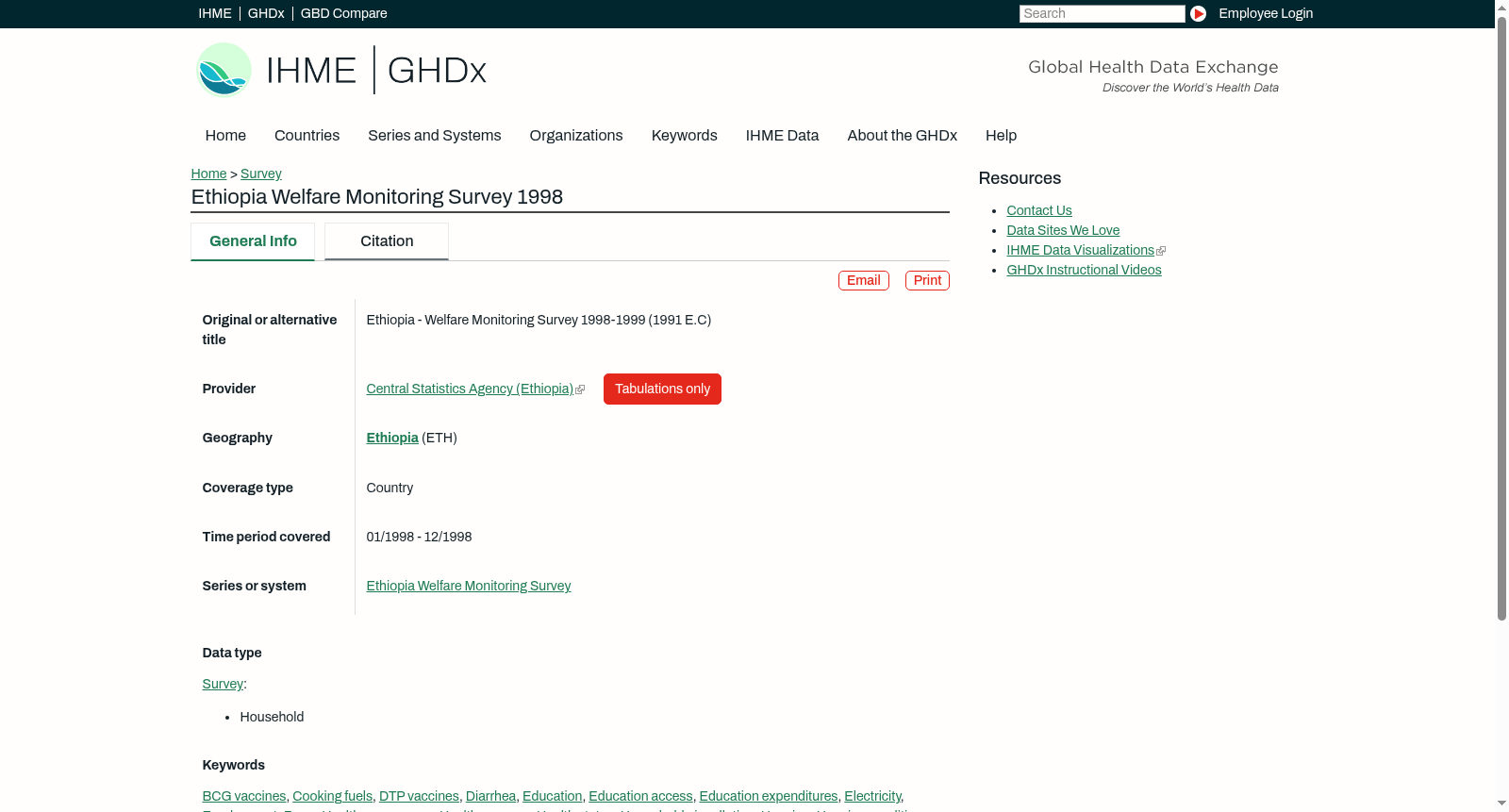Open the Countries menu item
The width and height of the screenshot is (1509, 812).
click(307, 136)
